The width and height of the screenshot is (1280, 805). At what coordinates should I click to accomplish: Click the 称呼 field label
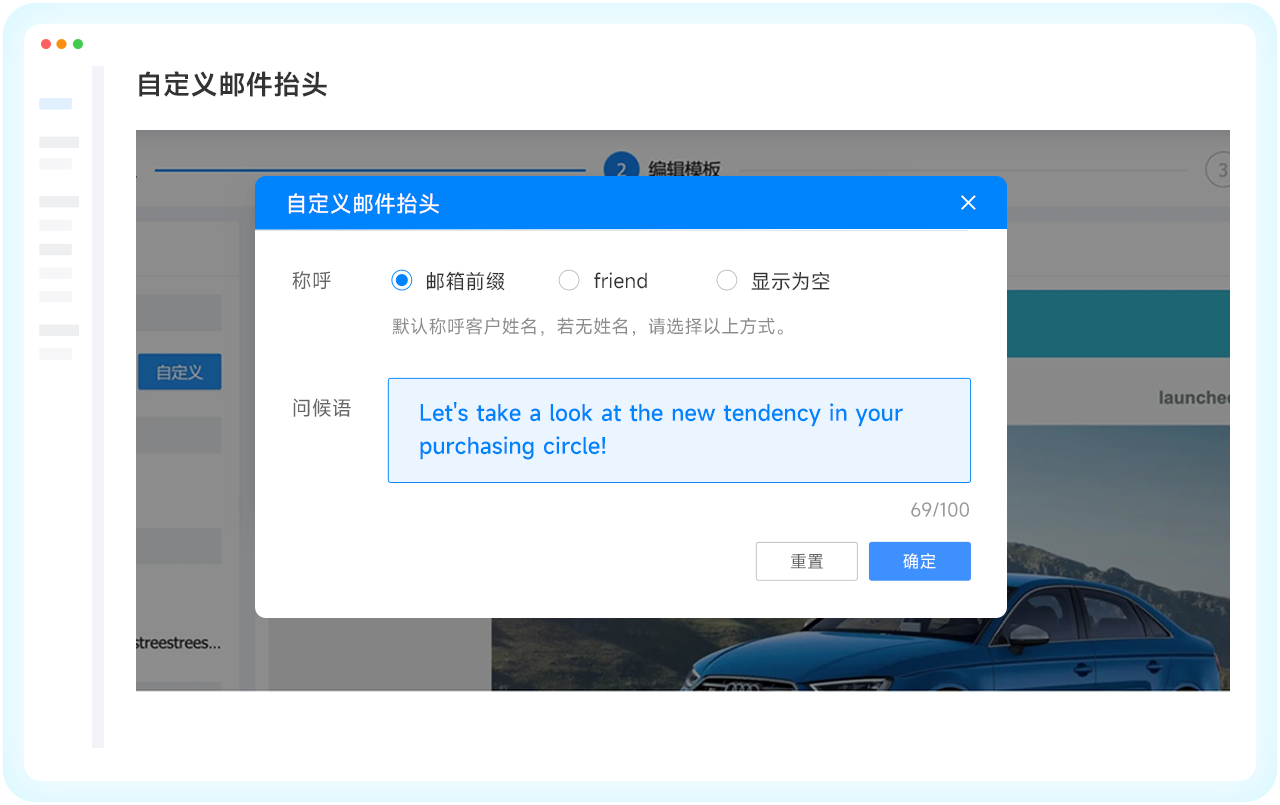pos(311,281)
